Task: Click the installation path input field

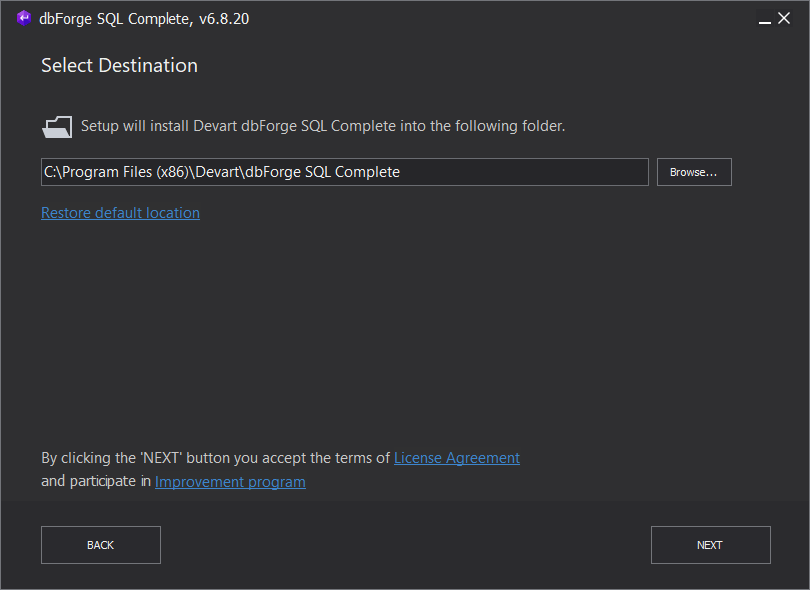Action: [345, 172]
